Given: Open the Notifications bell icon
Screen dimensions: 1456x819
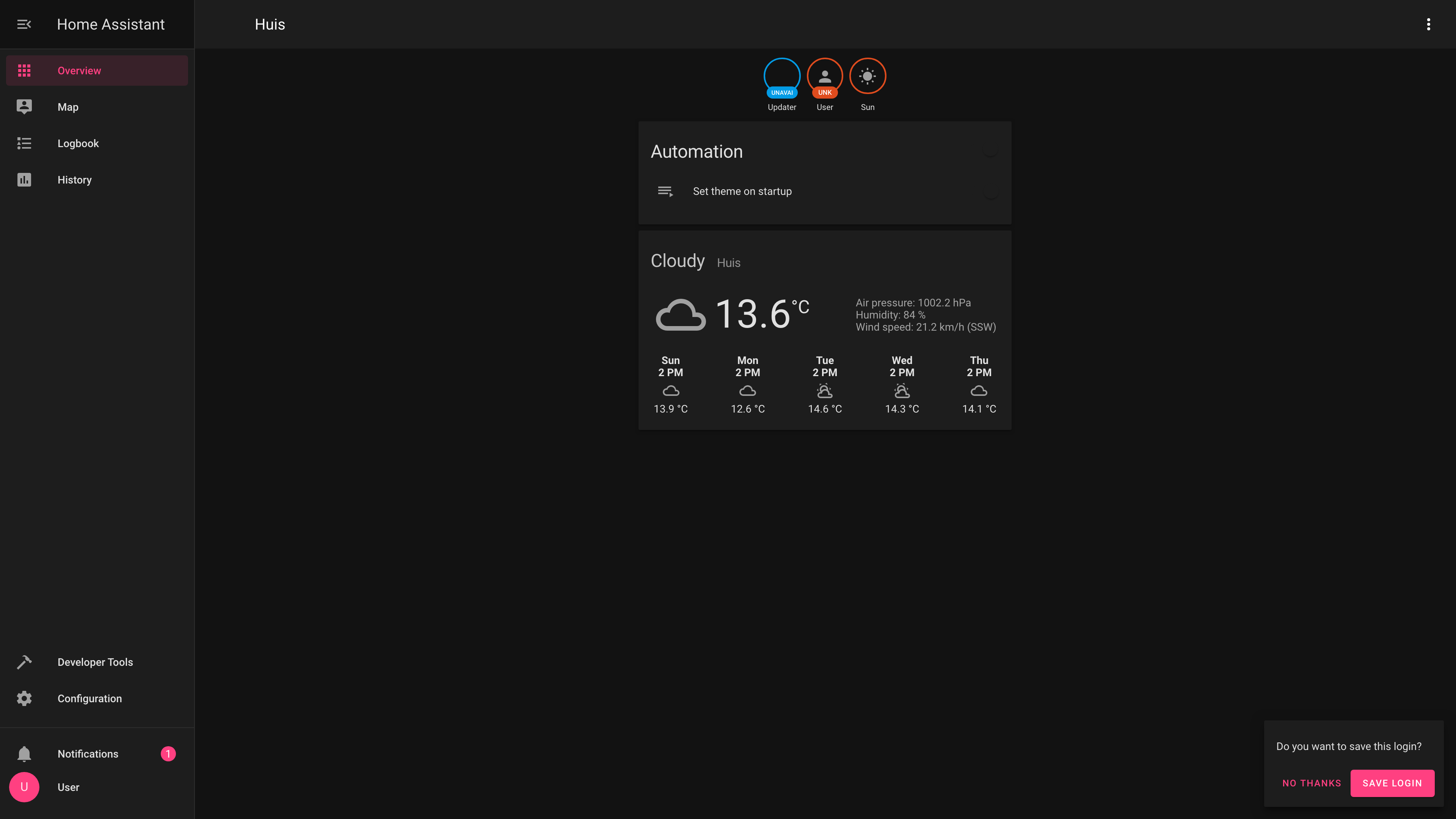Looking at the screenshot, I should 24,754.
